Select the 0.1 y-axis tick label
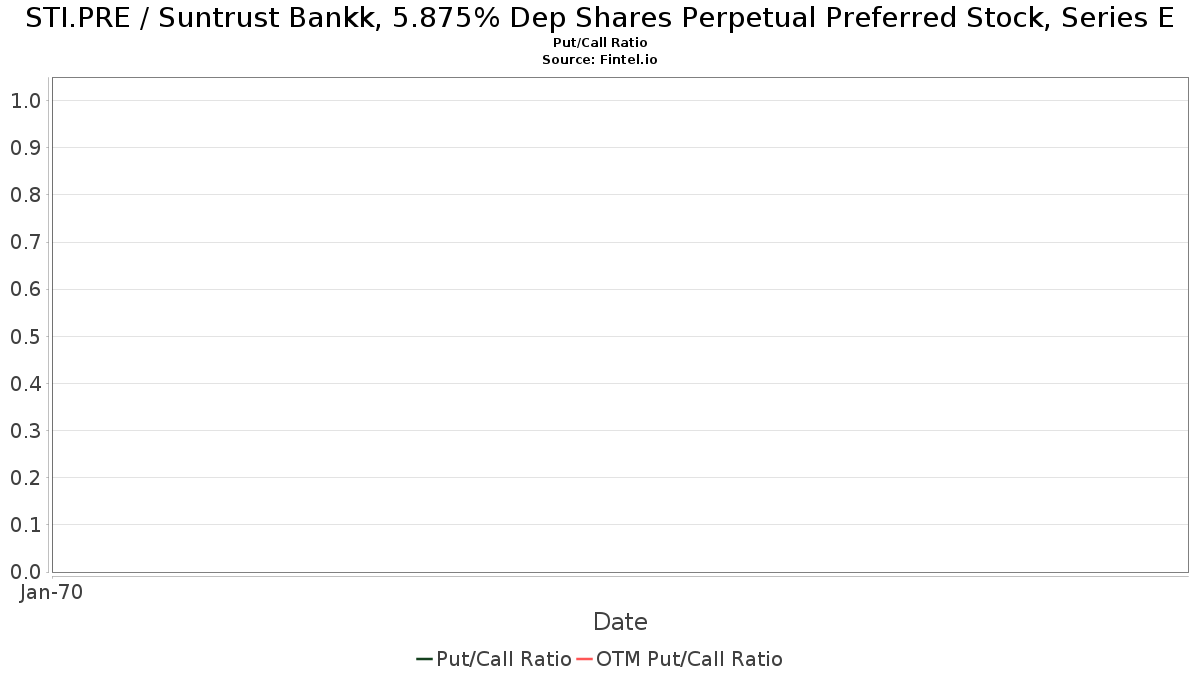 click(25, 525)
